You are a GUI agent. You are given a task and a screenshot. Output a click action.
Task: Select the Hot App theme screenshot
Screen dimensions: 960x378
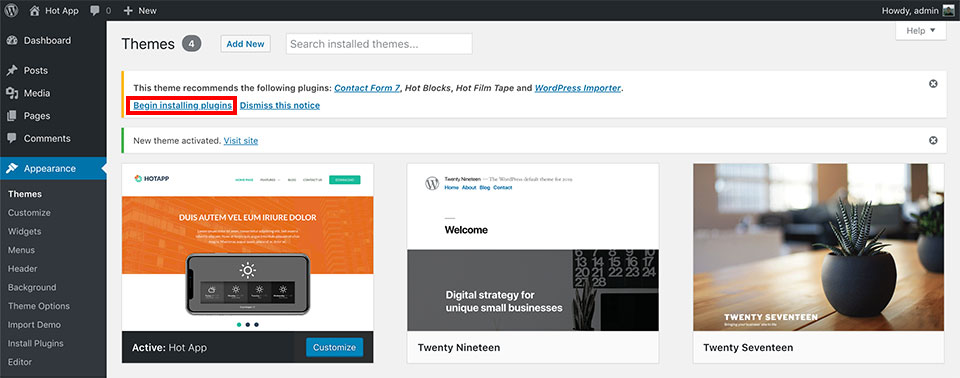click(247, 248)
